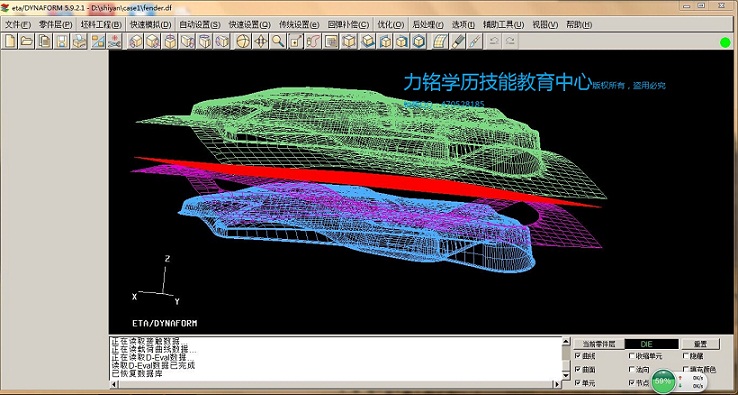Viewport: 738px width, 395px height.
Task: Select the virtual Z rotation cube icon
Action: pyautogui.click(x=170, y=41)
